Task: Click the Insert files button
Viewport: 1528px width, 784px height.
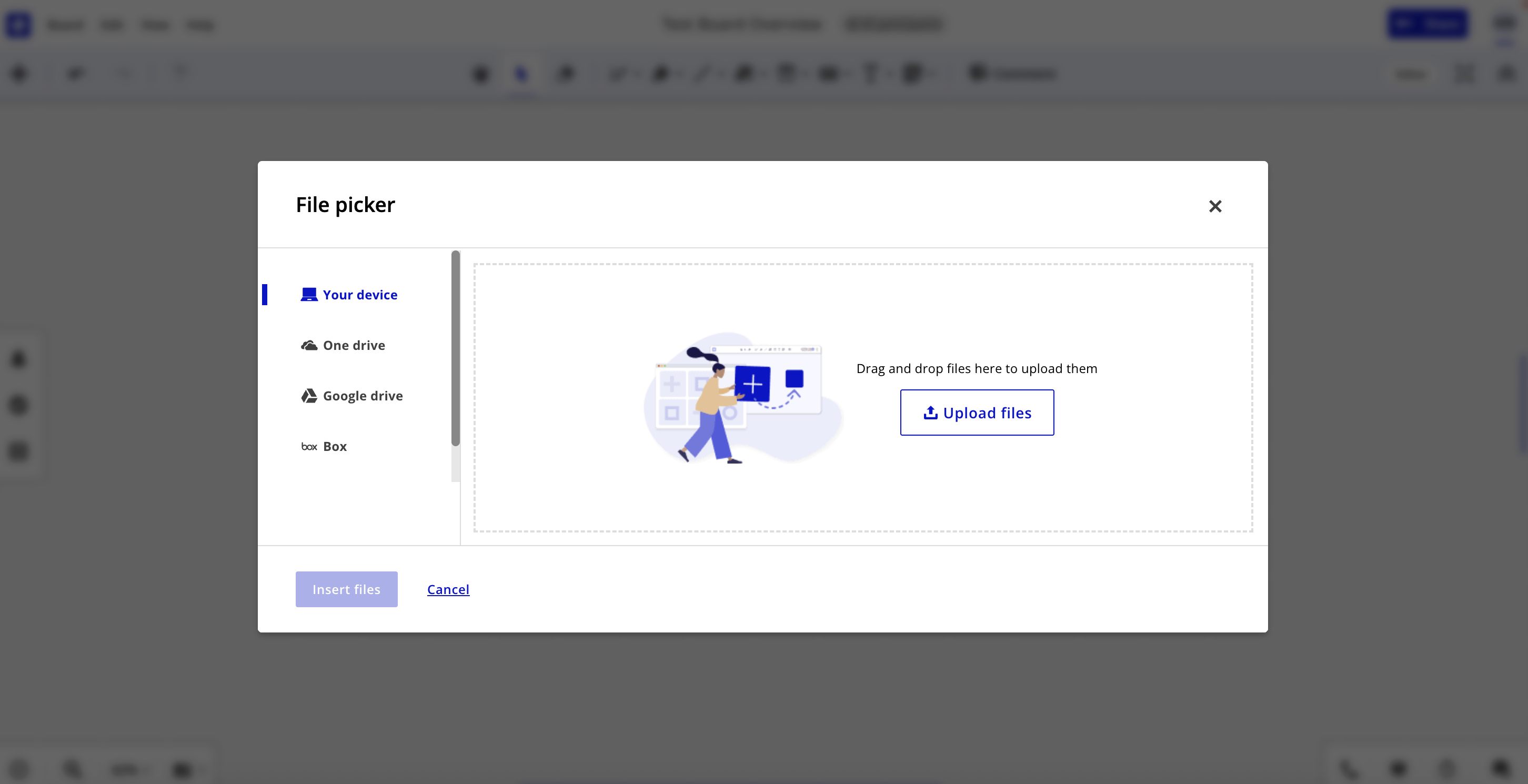Action: [x=346, y=589]
